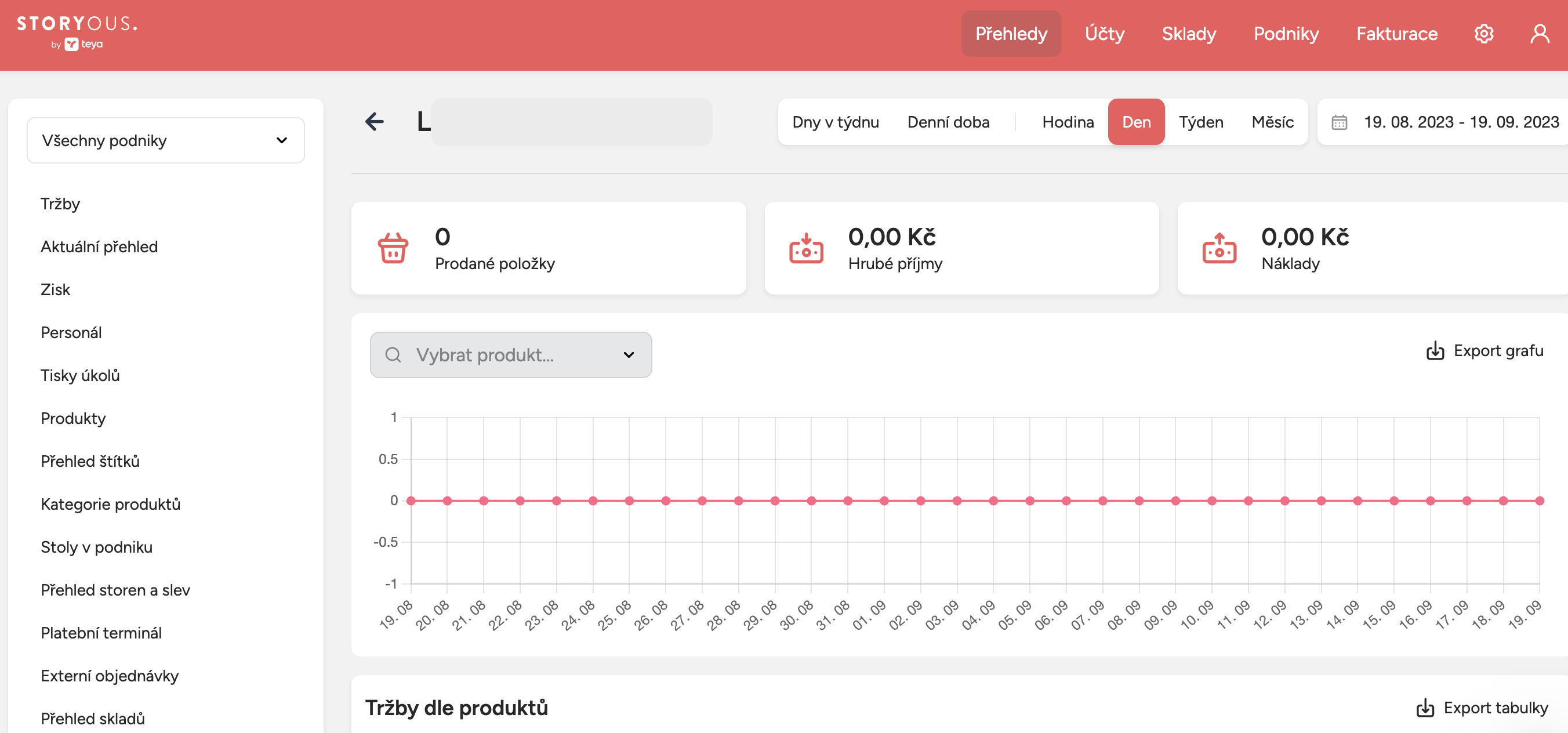Click the basket icon for Prodané položky

(393, 248)
